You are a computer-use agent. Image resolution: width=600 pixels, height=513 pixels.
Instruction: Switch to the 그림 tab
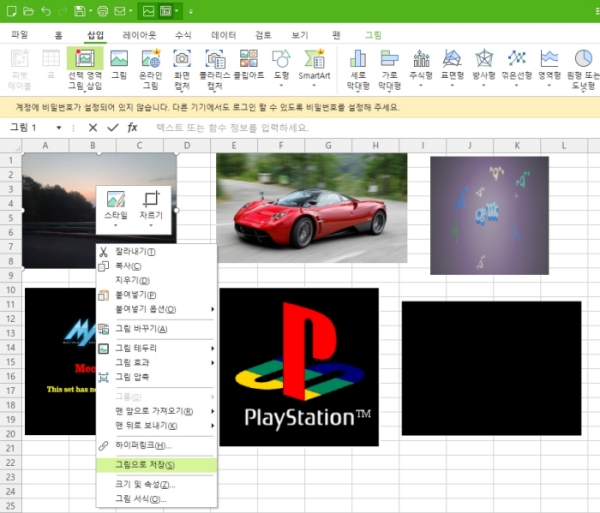(373, 35)
